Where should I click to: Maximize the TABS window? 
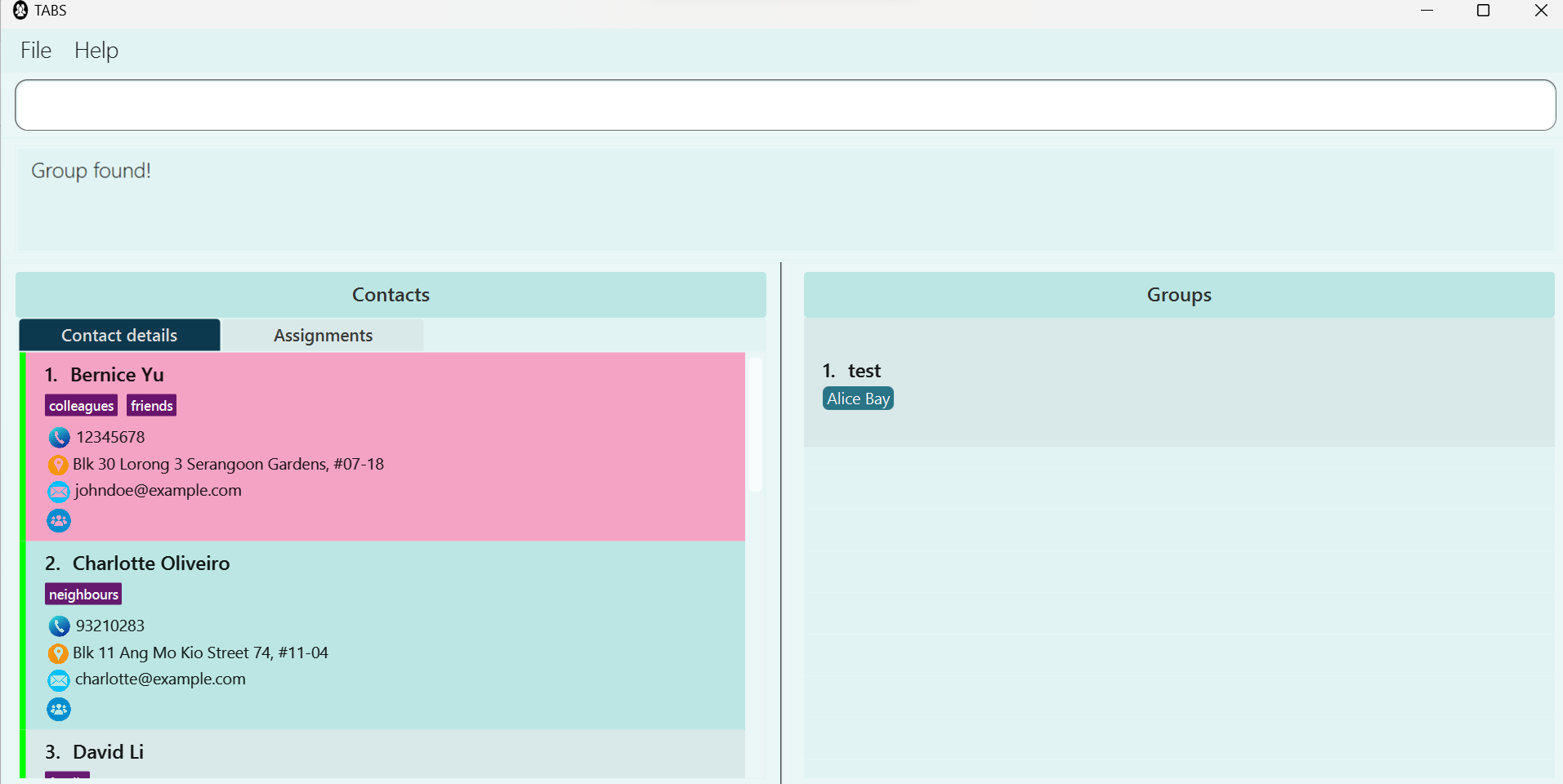1484,11
